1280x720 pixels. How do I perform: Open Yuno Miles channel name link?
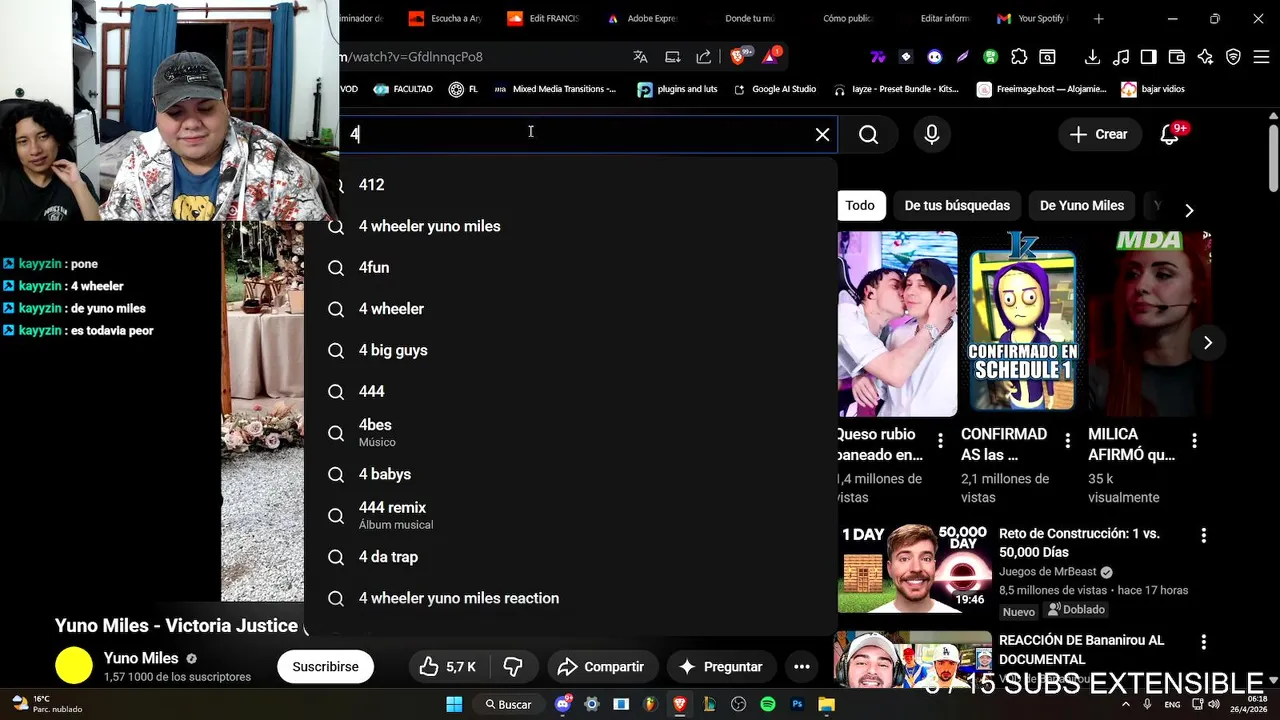click(141, 658)
